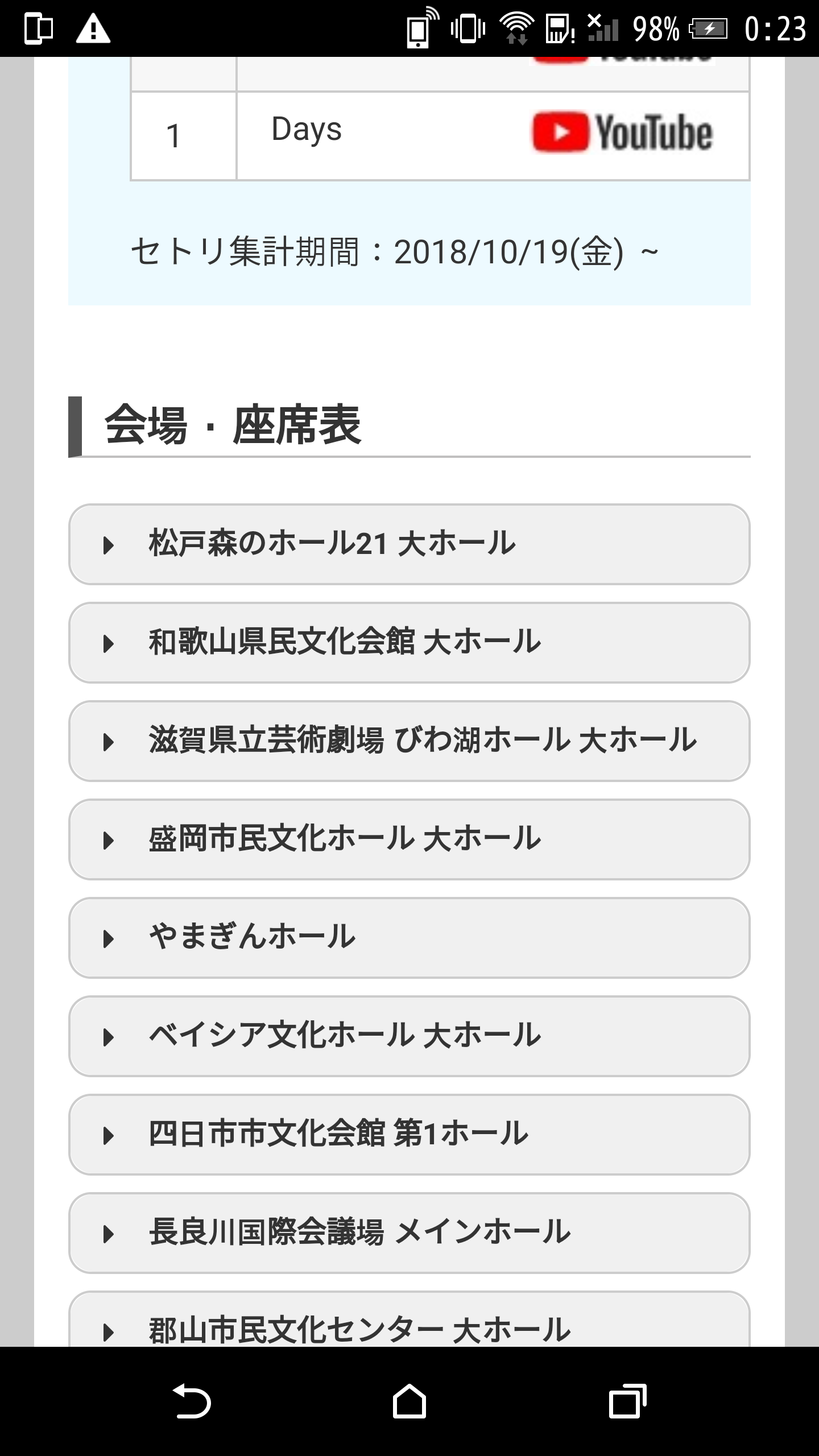Expand 四日市市文化会館 第1ホール entry

coord(409,1135)
